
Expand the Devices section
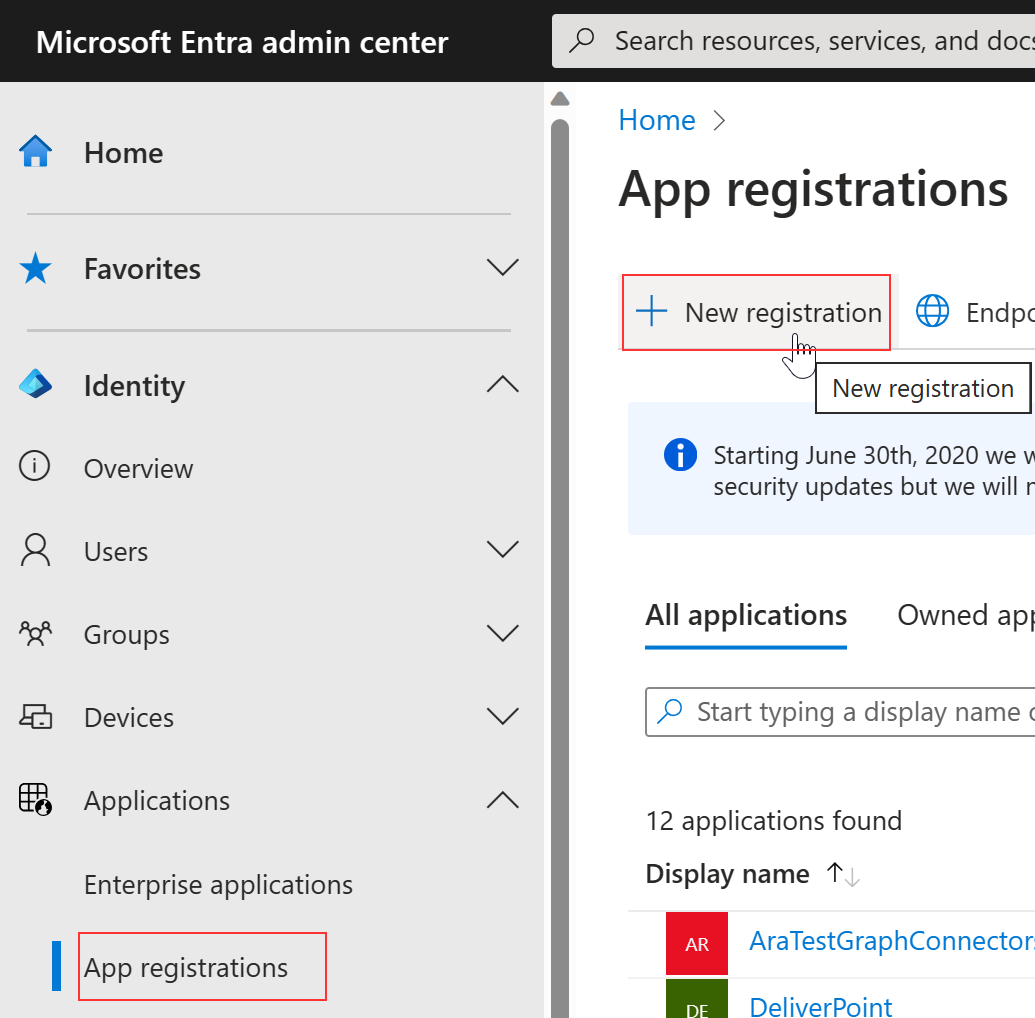click(503, 716)
